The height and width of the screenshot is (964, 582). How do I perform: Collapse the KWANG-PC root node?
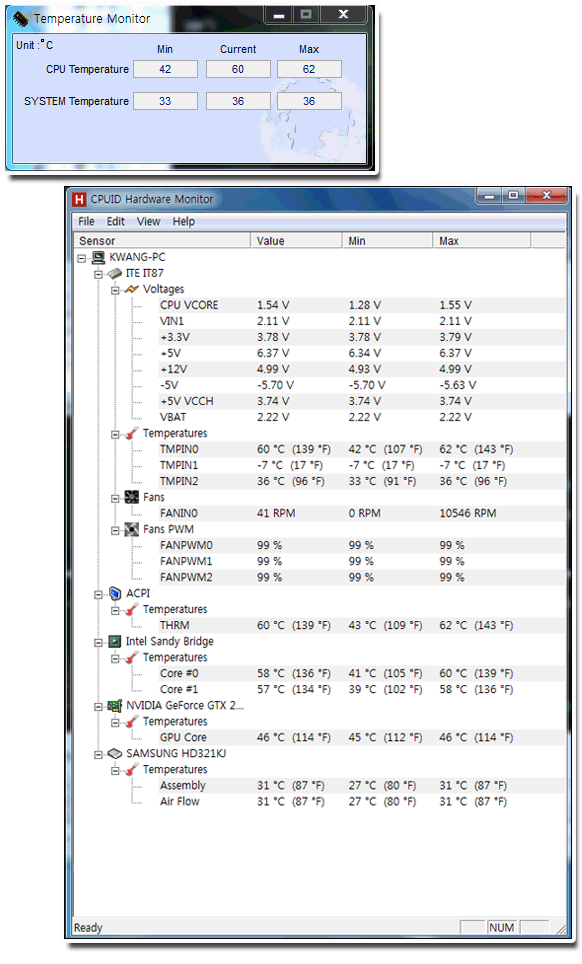(x=82, y=258)
